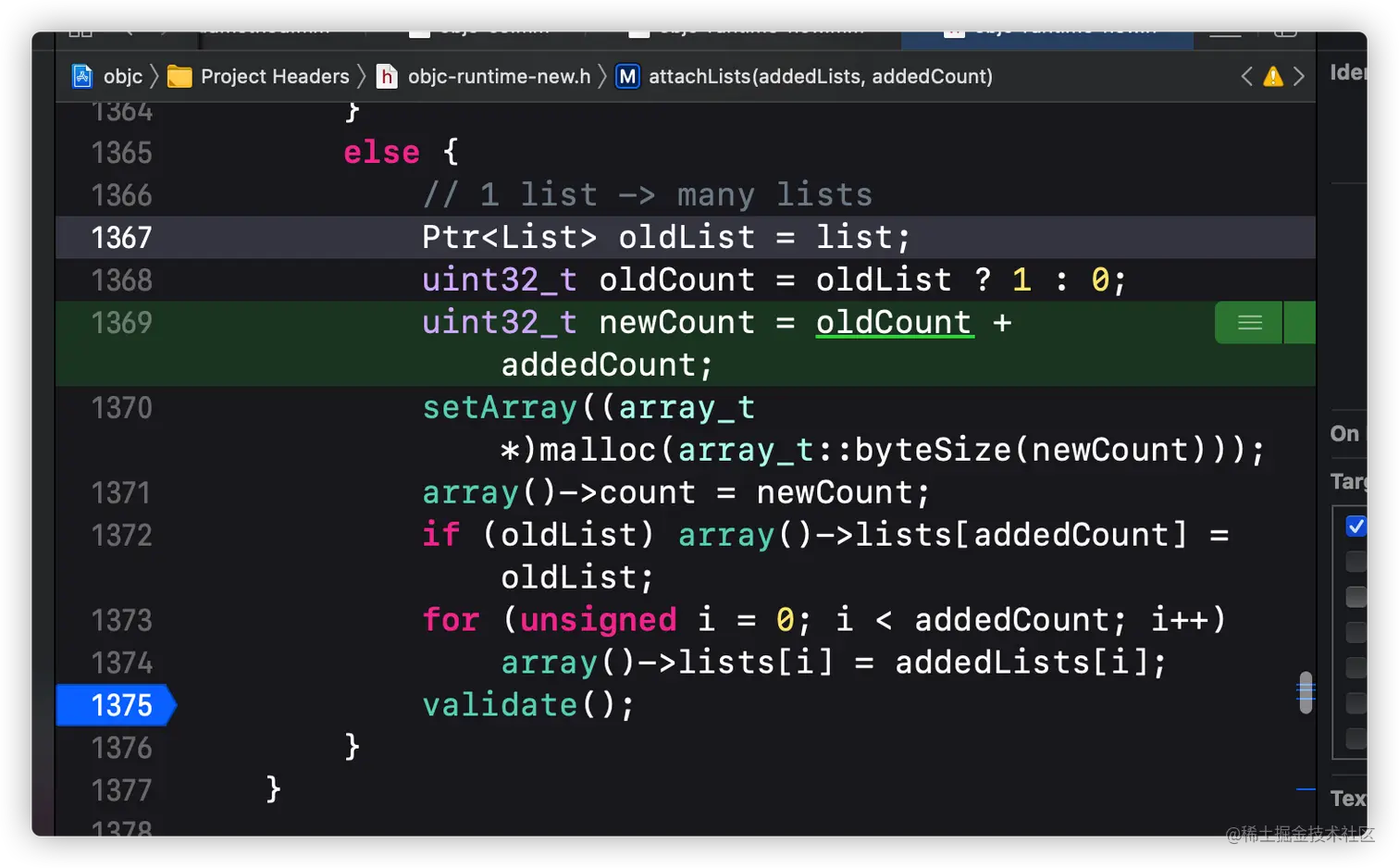Click line number 1376 in the gutter

pos(121,749)
